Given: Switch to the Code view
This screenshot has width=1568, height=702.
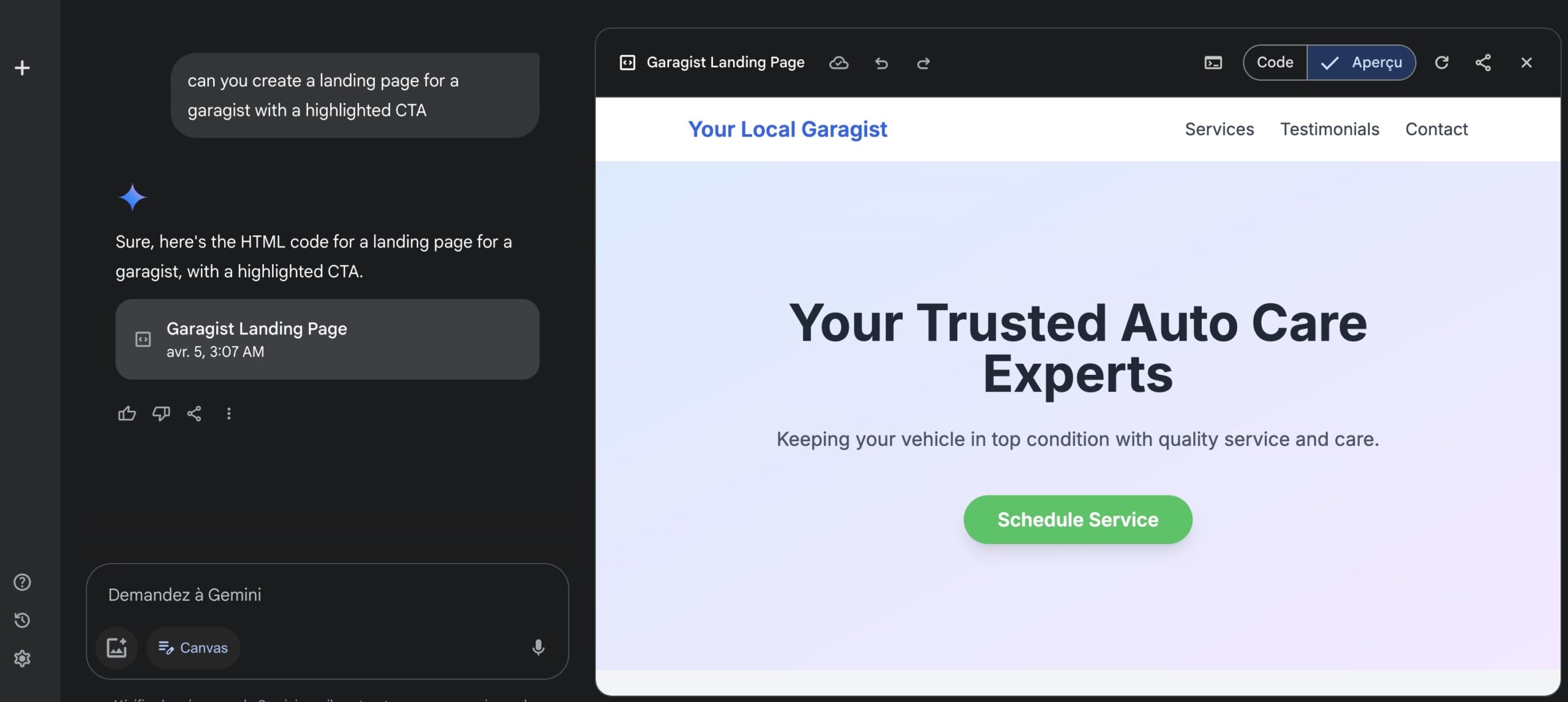Looking at the screenshot, I should [x=1275, y=62].
